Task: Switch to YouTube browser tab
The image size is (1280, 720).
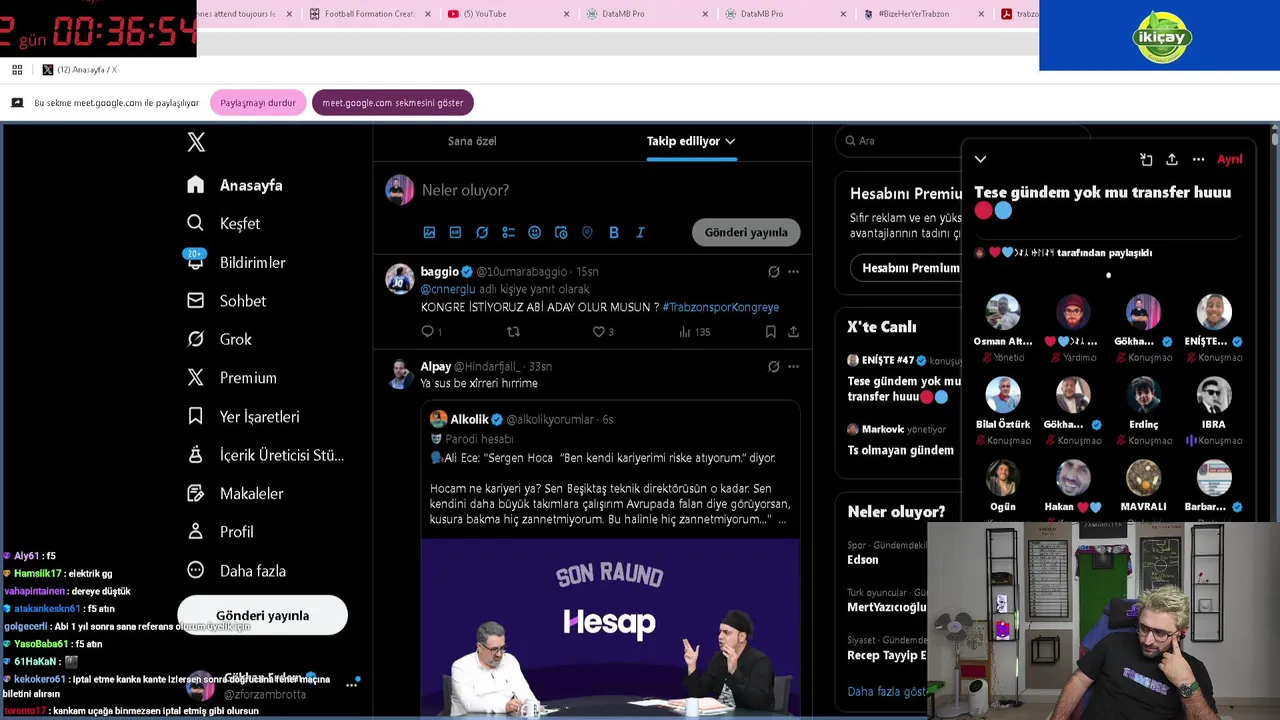Action: [x=508, y=14]
